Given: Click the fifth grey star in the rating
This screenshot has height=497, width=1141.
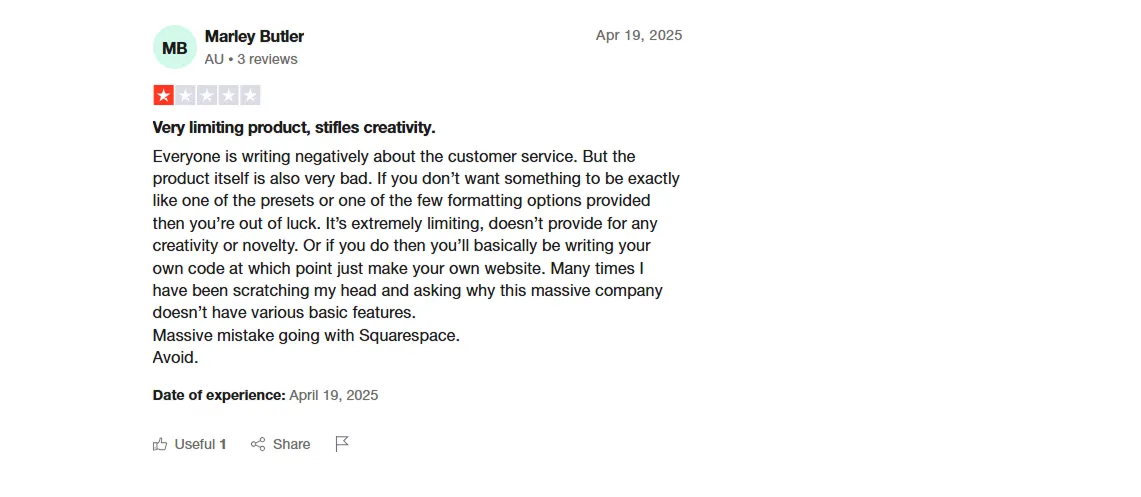Looking at the screenshot, I should click(250, 95).
